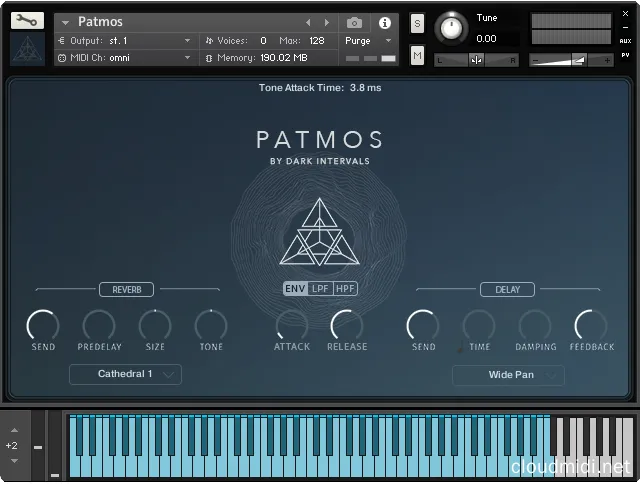
Task: Click the instrument info icon
Action: tap(384, 22)
